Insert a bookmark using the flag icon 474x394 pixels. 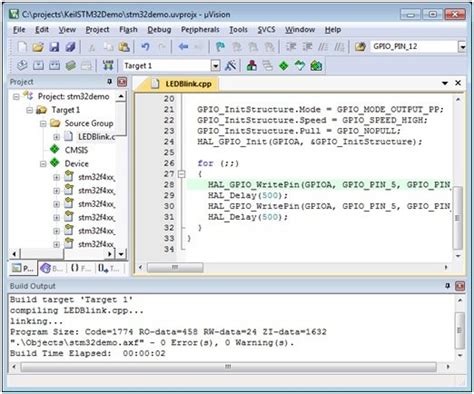tap(220, 47)
